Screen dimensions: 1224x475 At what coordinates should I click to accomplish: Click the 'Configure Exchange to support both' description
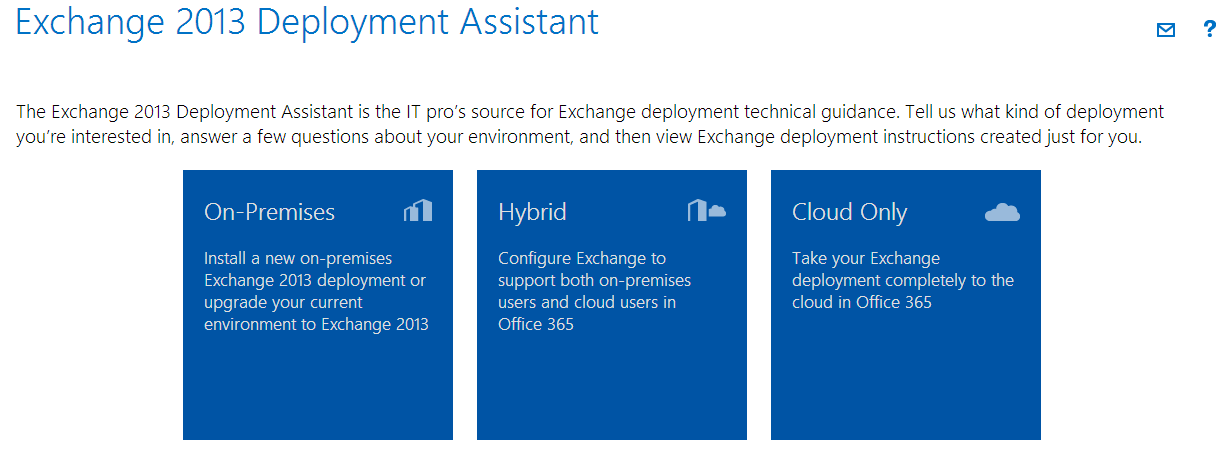[595, 291]
